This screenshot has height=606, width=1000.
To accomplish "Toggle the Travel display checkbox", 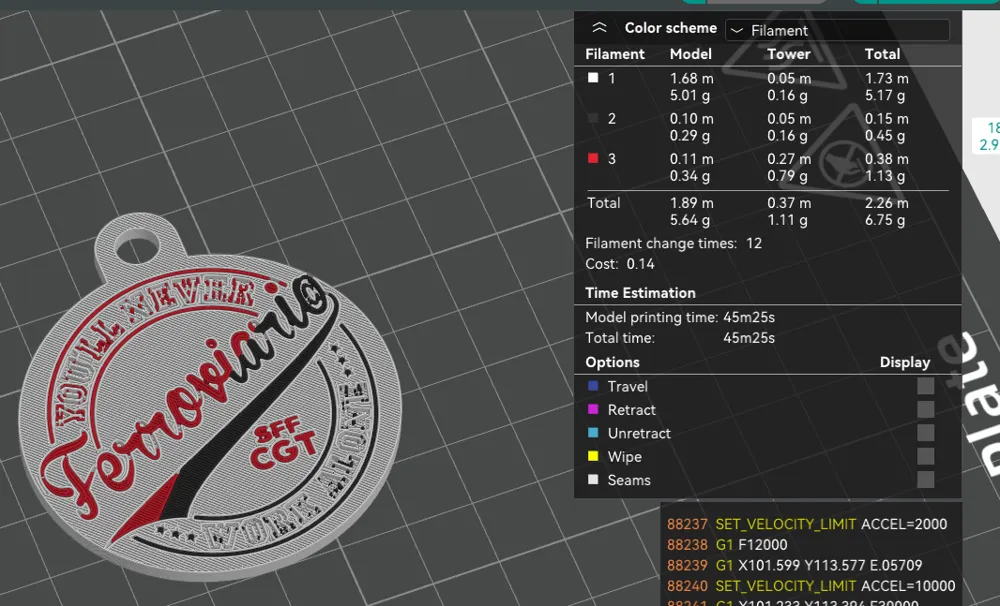I will [925, 386].
